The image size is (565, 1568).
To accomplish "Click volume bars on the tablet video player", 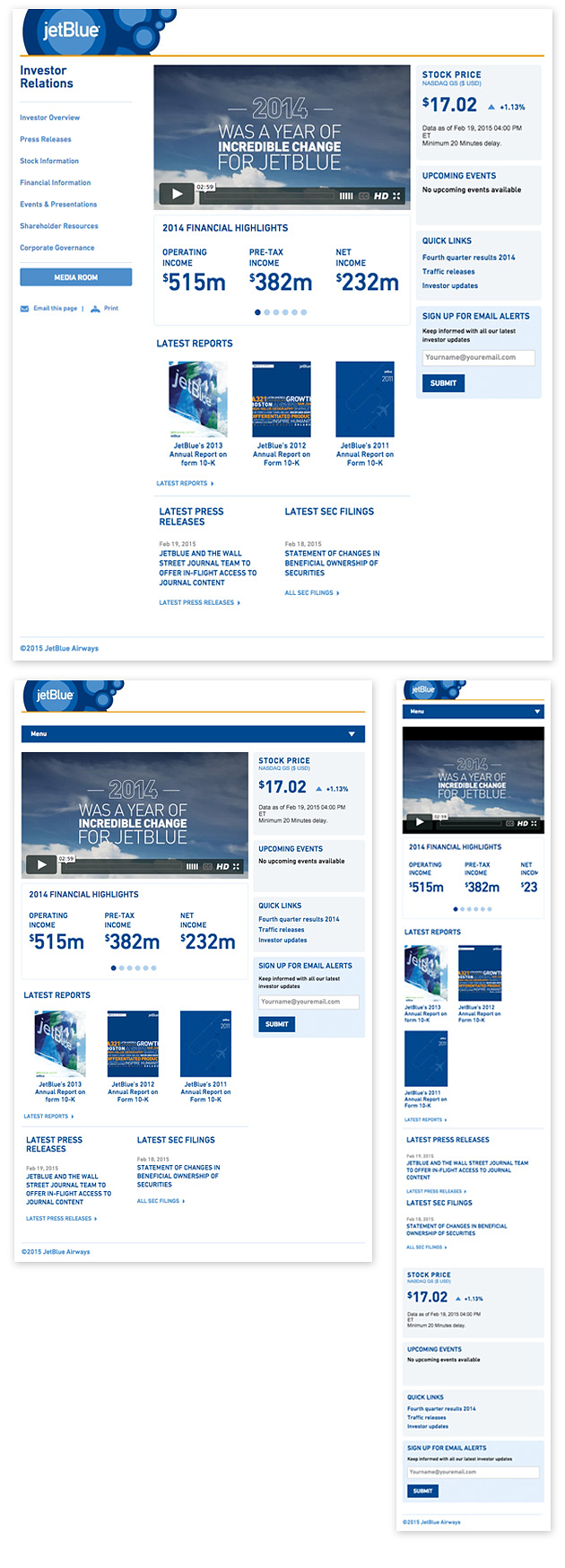I will (192, 867).
